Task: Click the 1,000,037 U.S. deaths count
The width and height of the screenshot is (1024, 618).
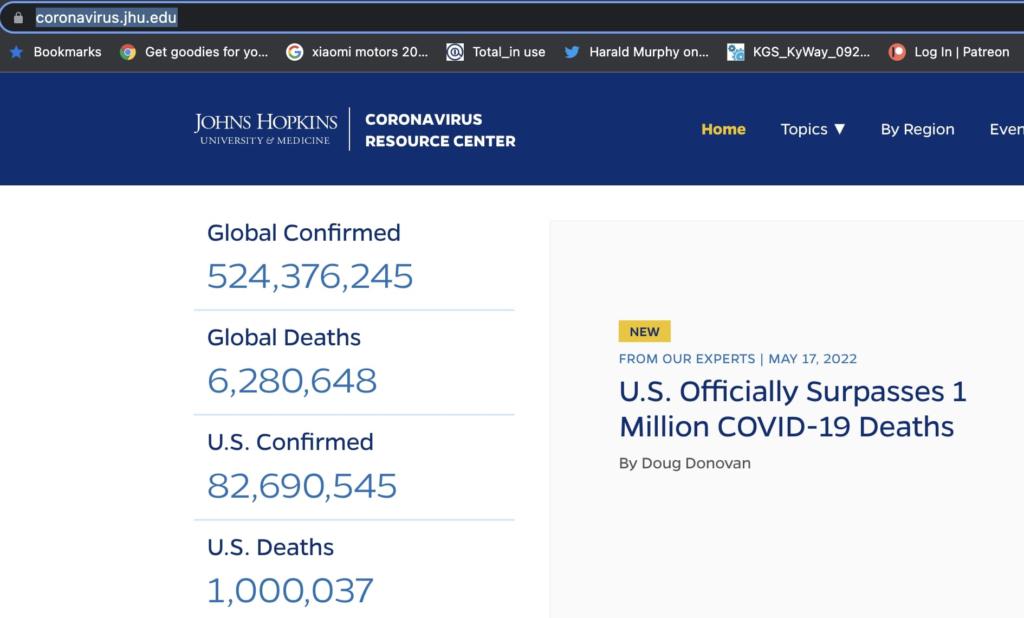Action: pyautogui.click(x=290, y=590)
